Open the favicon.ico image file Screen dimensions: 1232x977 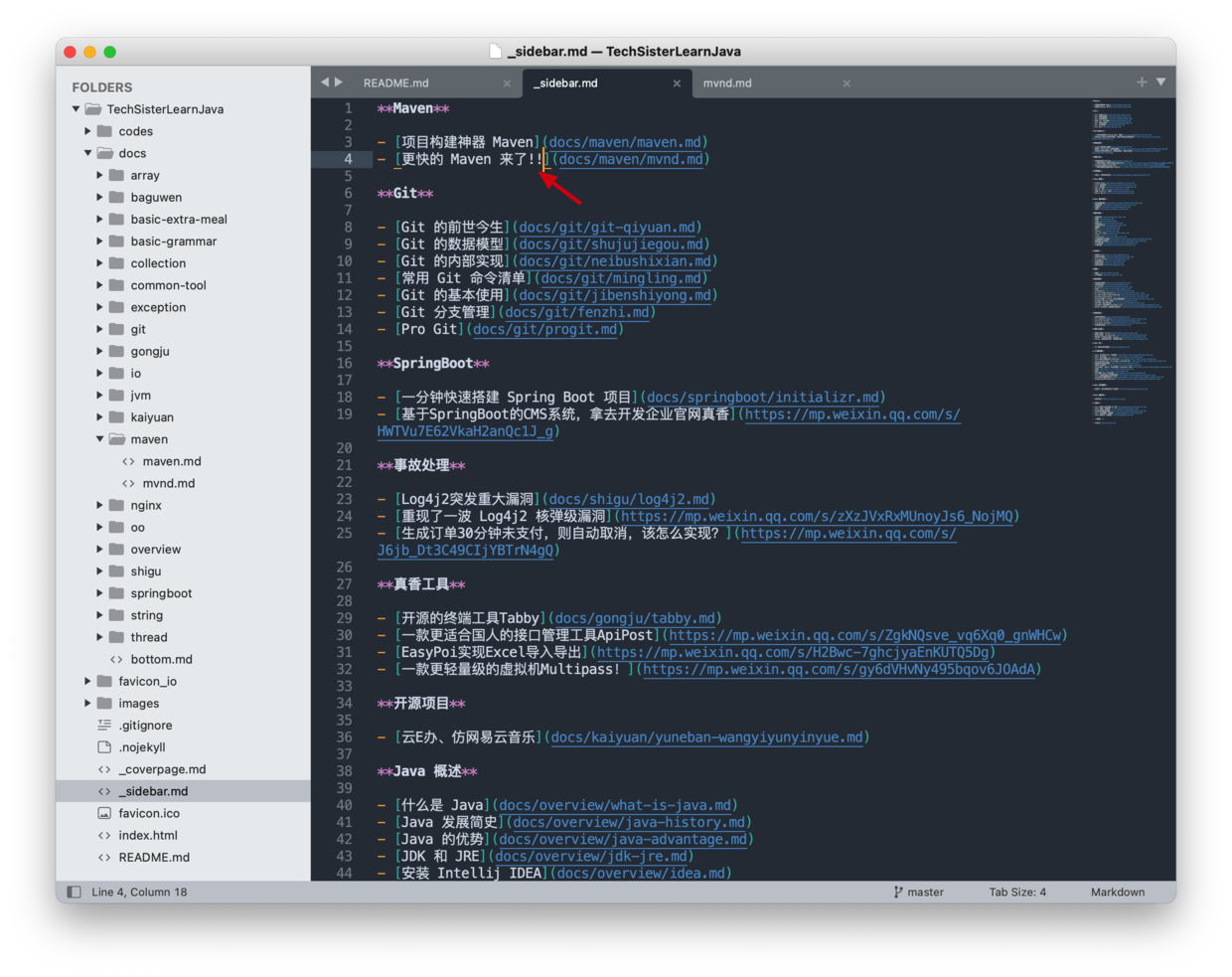pyautogui.click(x=149, y=813)
